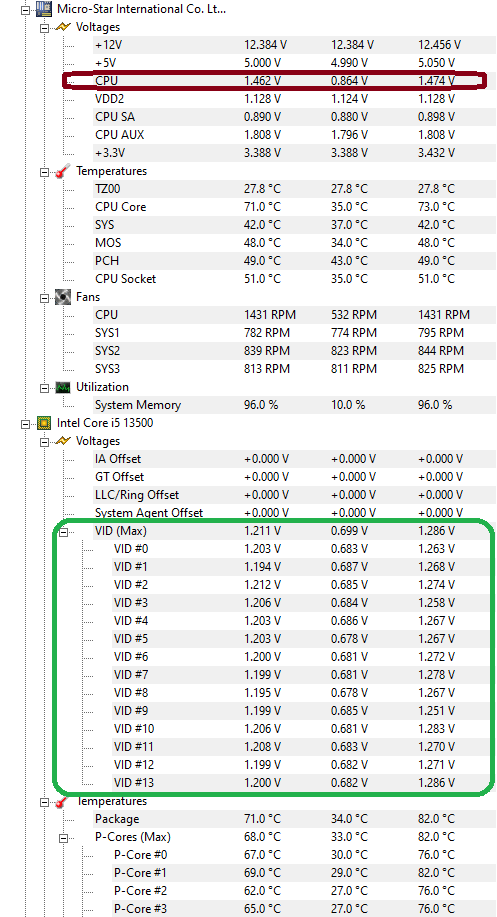
Task: Collapse the Temperatures node above Package
Action: tap(44, 803)
